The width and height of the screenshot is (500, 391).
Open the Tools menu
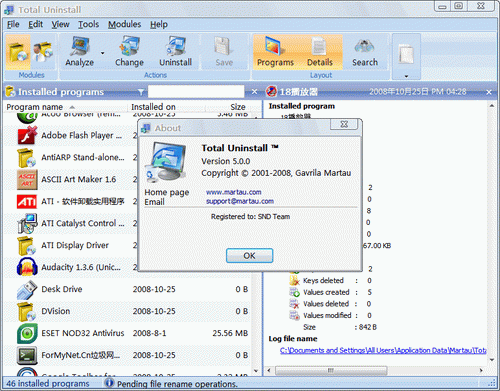click(88, 24)
